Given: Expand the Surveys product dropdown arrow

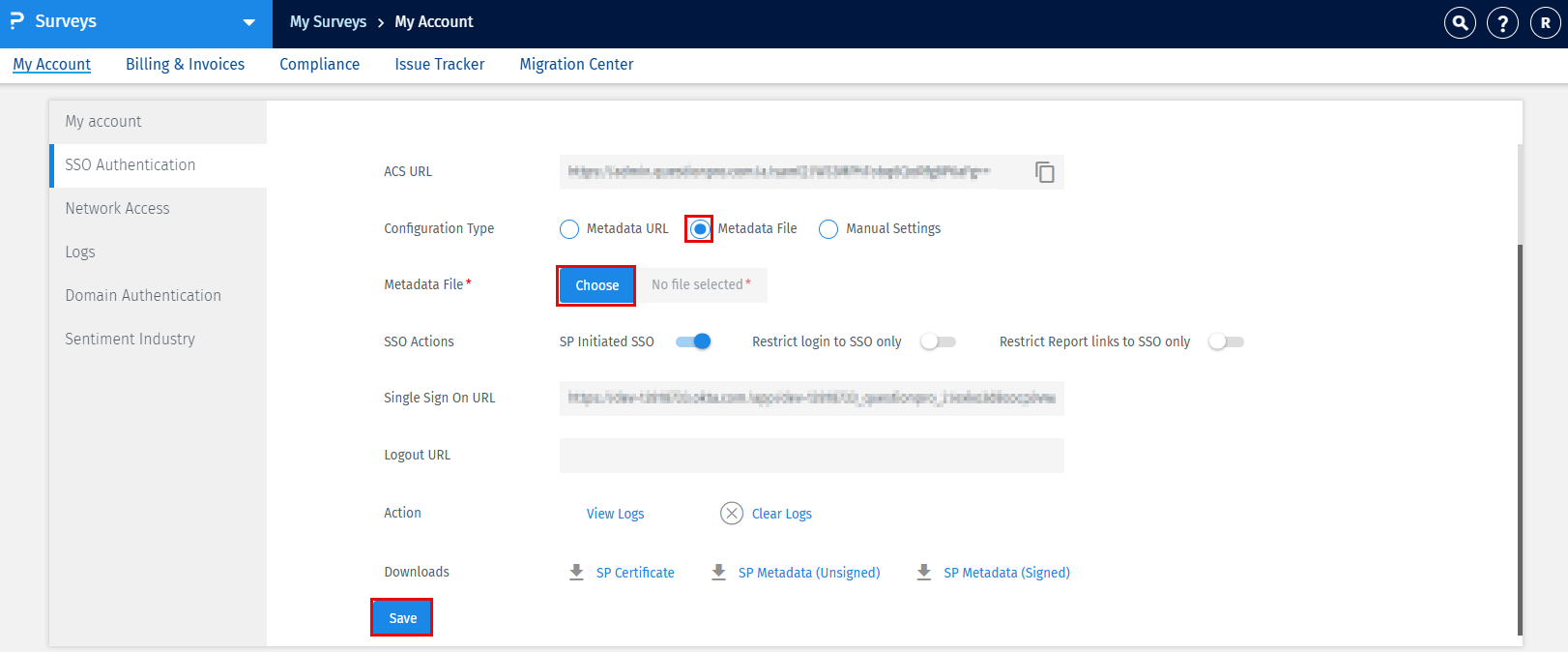Looking at the screenshot, I should (248, 22).
